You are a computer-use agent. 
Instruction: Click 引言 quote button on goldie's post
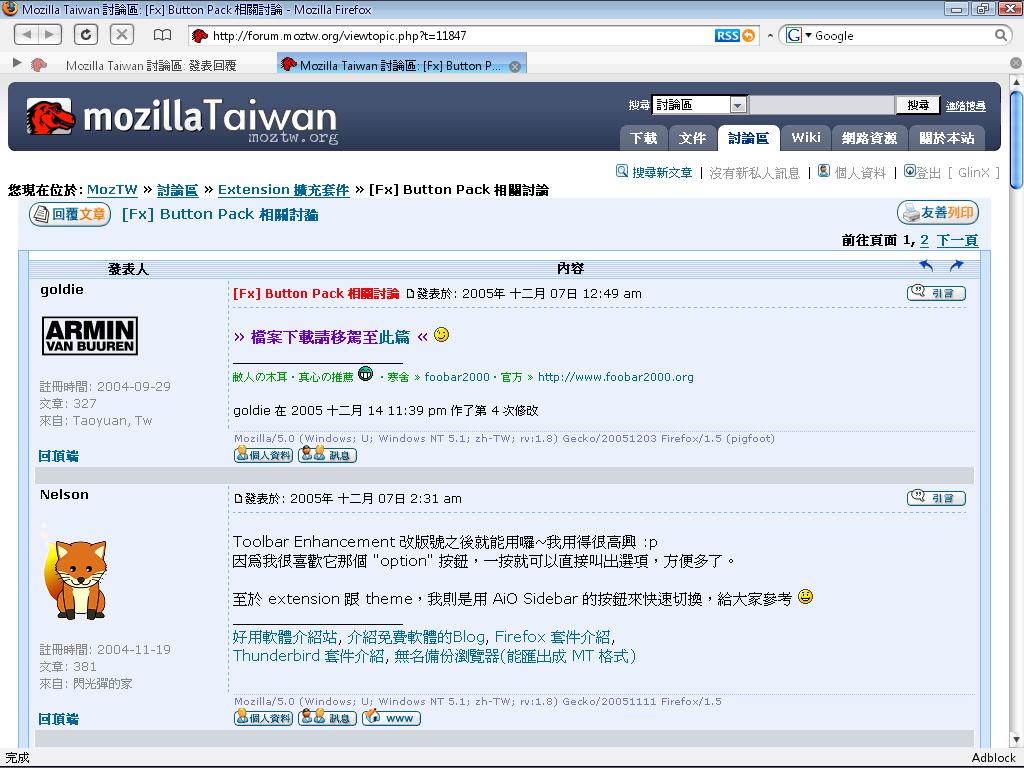[x=936, y=293]
